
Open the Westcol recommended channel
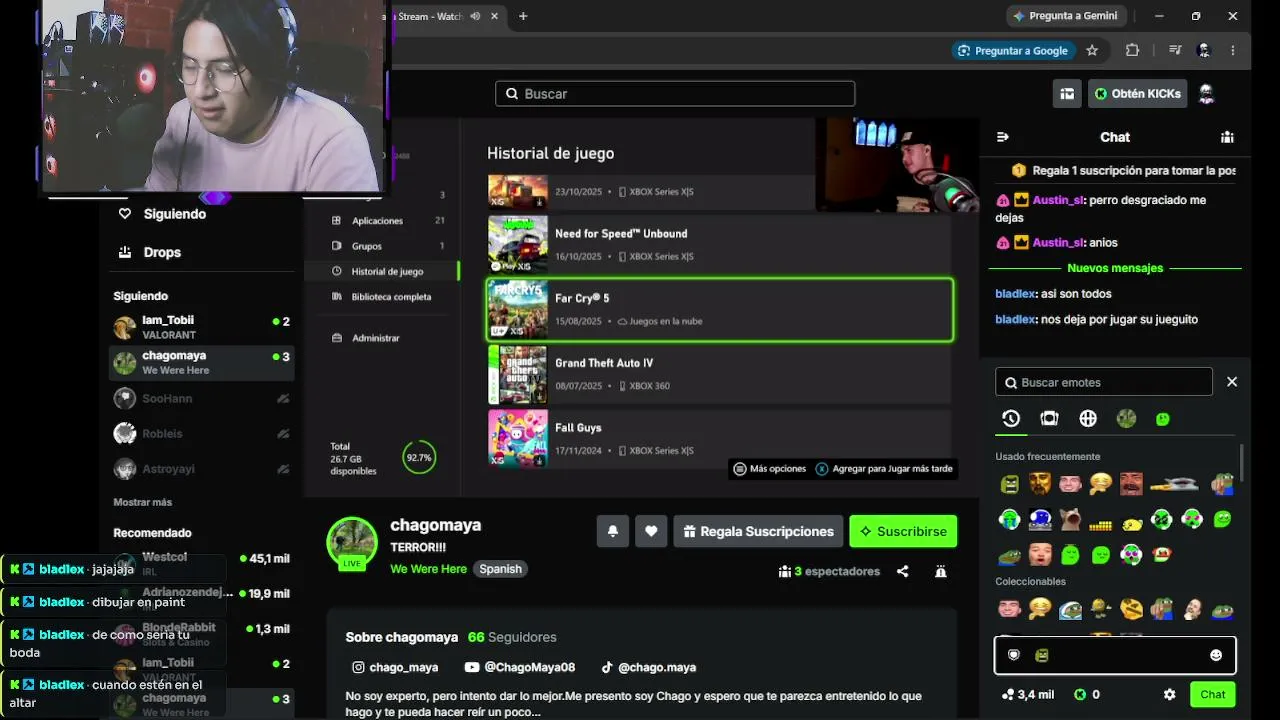(x=201, y=563)
